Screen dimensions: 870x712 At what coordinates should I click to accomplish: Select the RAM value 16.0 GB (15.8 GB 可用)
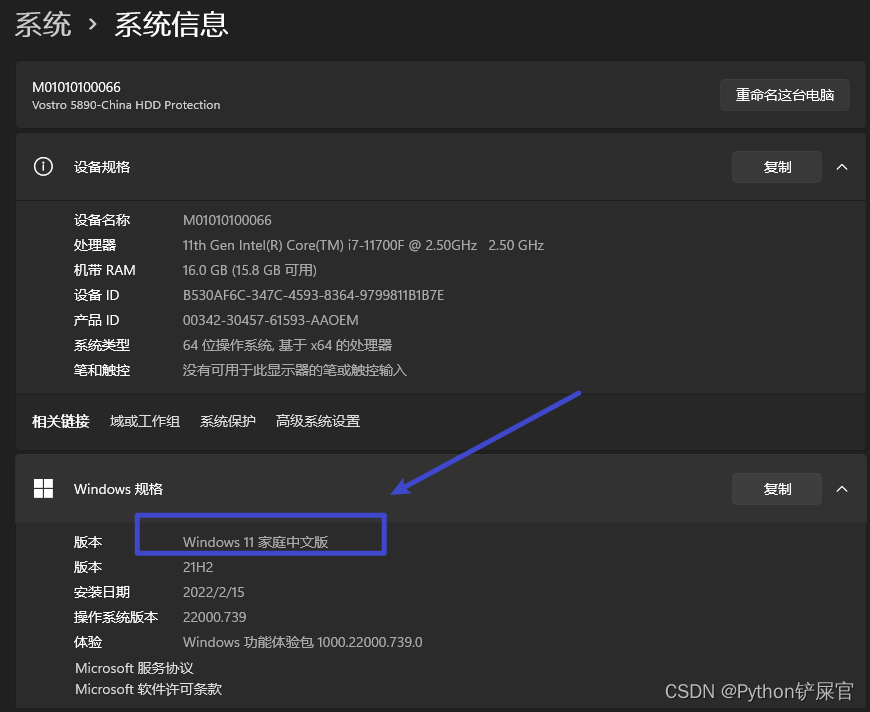pyautogui.click(x=250, y=270)
